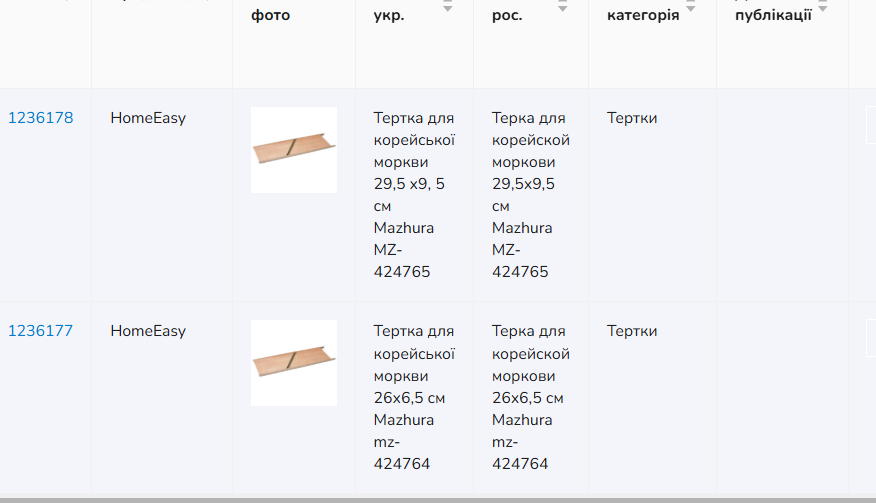Screen dimensions: 876x503
Task: Toggle sorting arrows on публікації column
Action: [822, 7]
